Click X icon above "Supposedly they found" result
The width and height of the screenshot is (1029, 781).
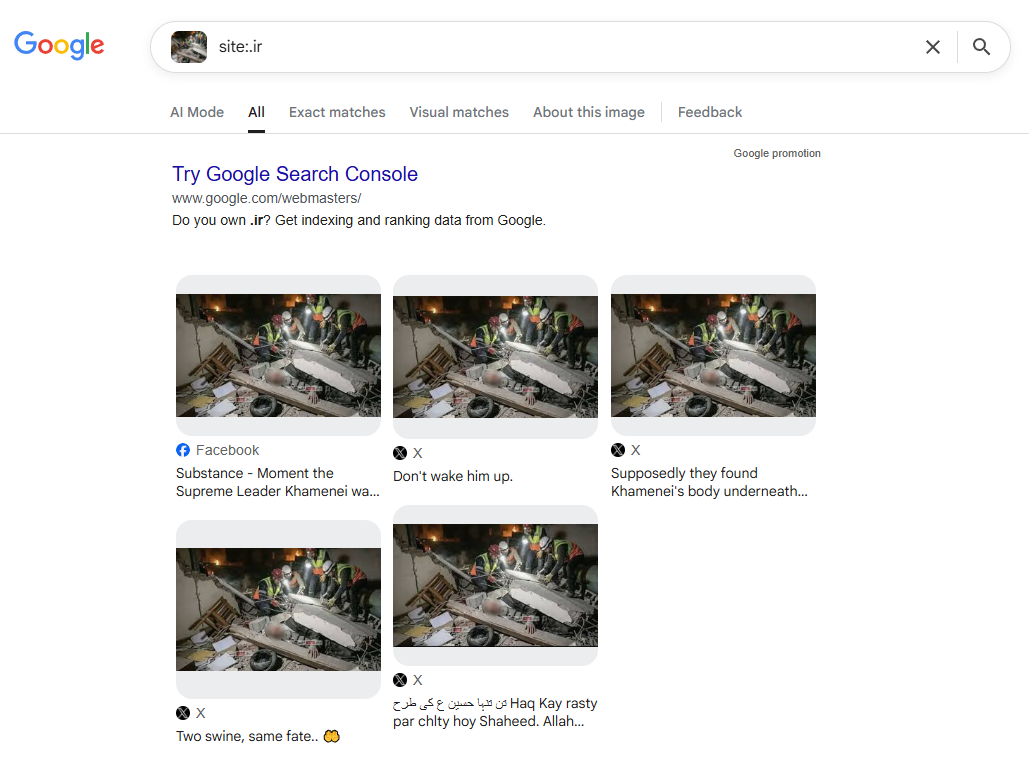(618, 450)
